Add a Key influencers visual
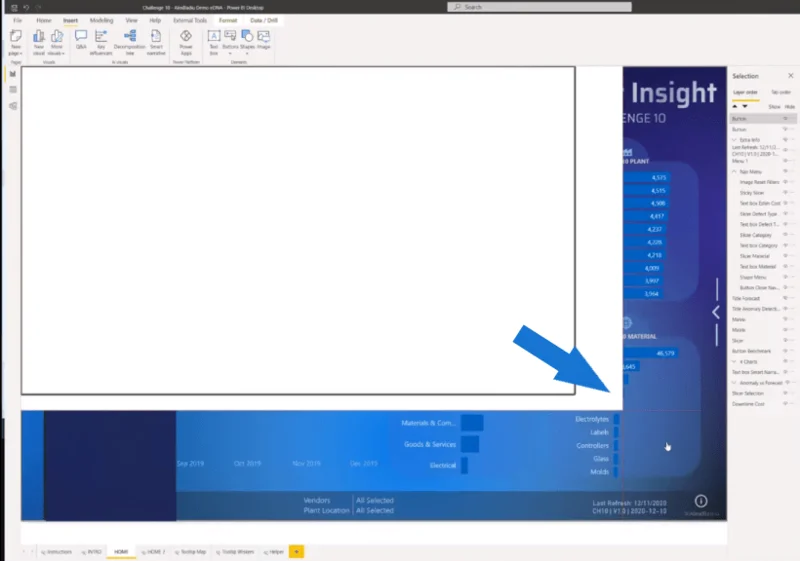 (x=101, y=42)
